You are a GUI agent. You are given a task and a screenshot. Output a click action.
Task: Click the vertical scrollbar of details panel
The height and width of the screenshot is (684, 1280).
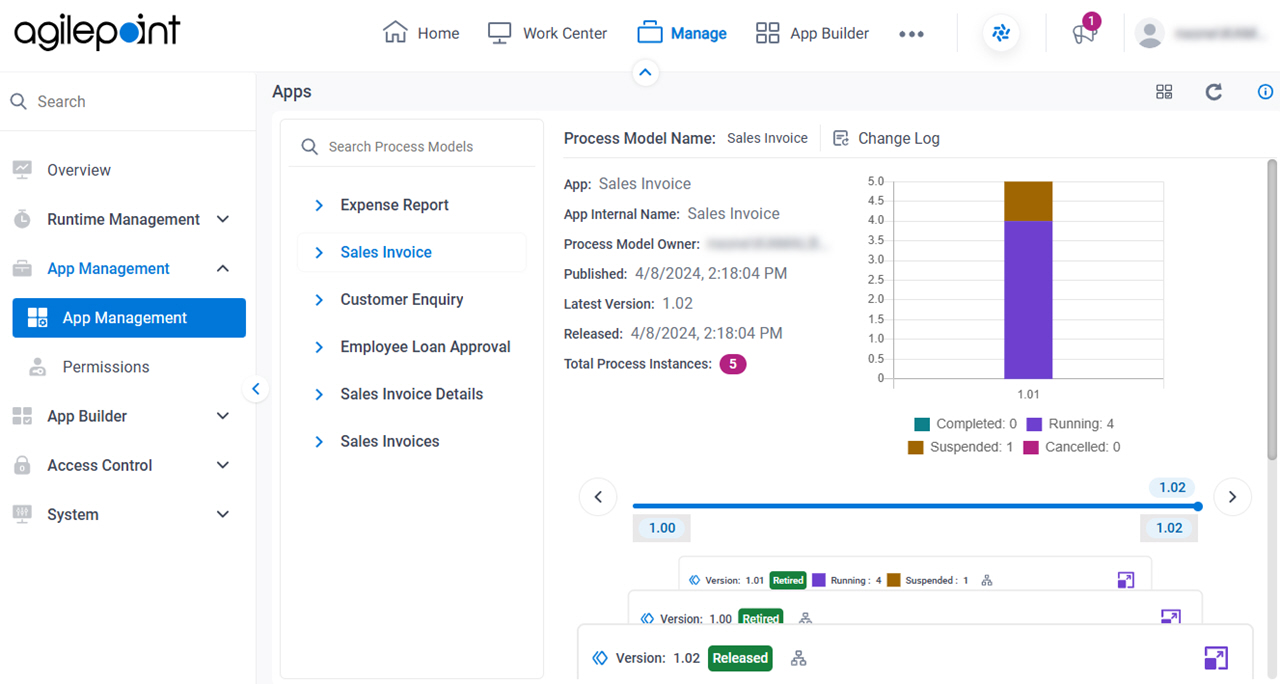click(1272, 310)
